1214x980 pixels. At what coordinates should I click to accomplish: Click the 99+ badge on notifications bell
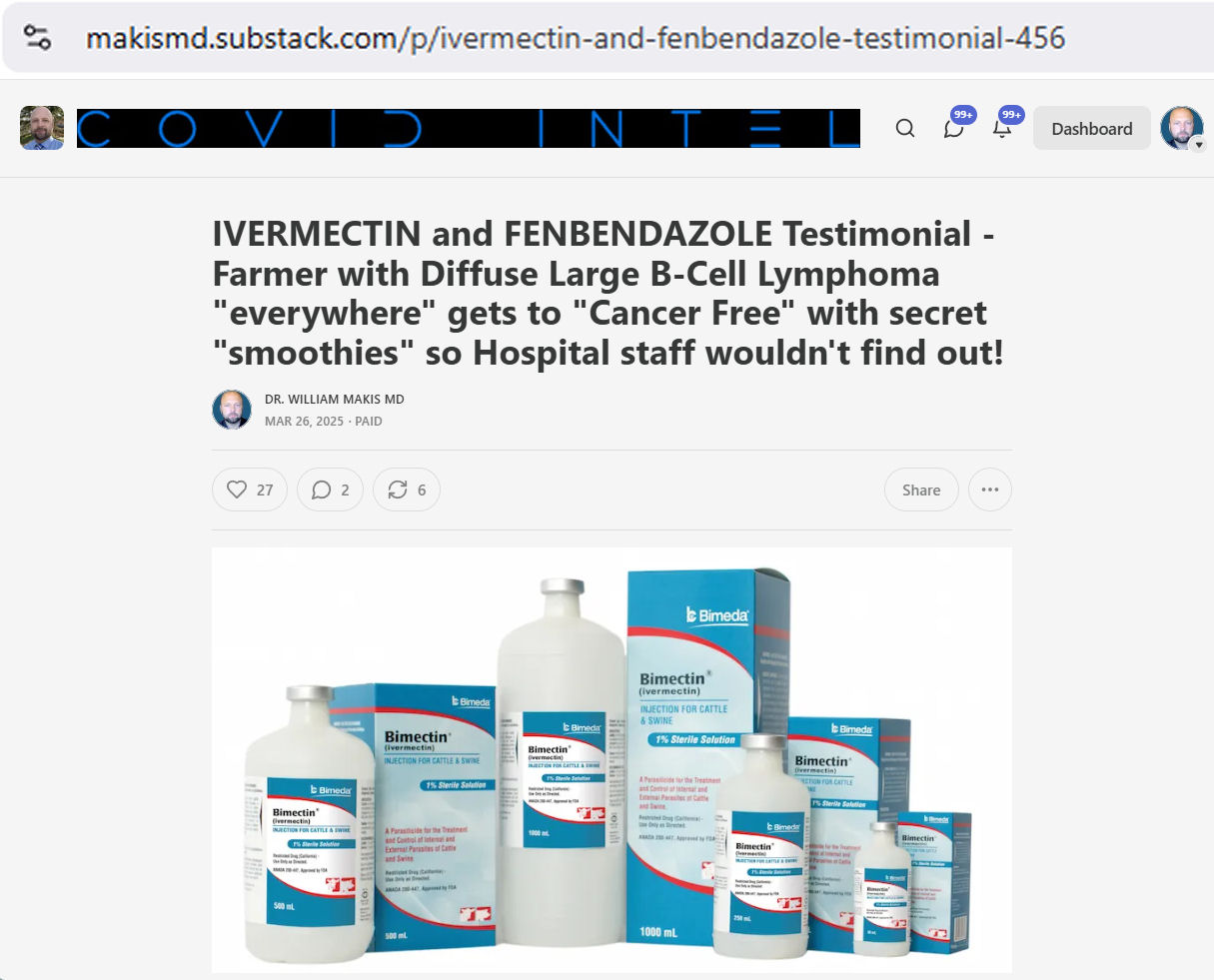(1011, 115)
